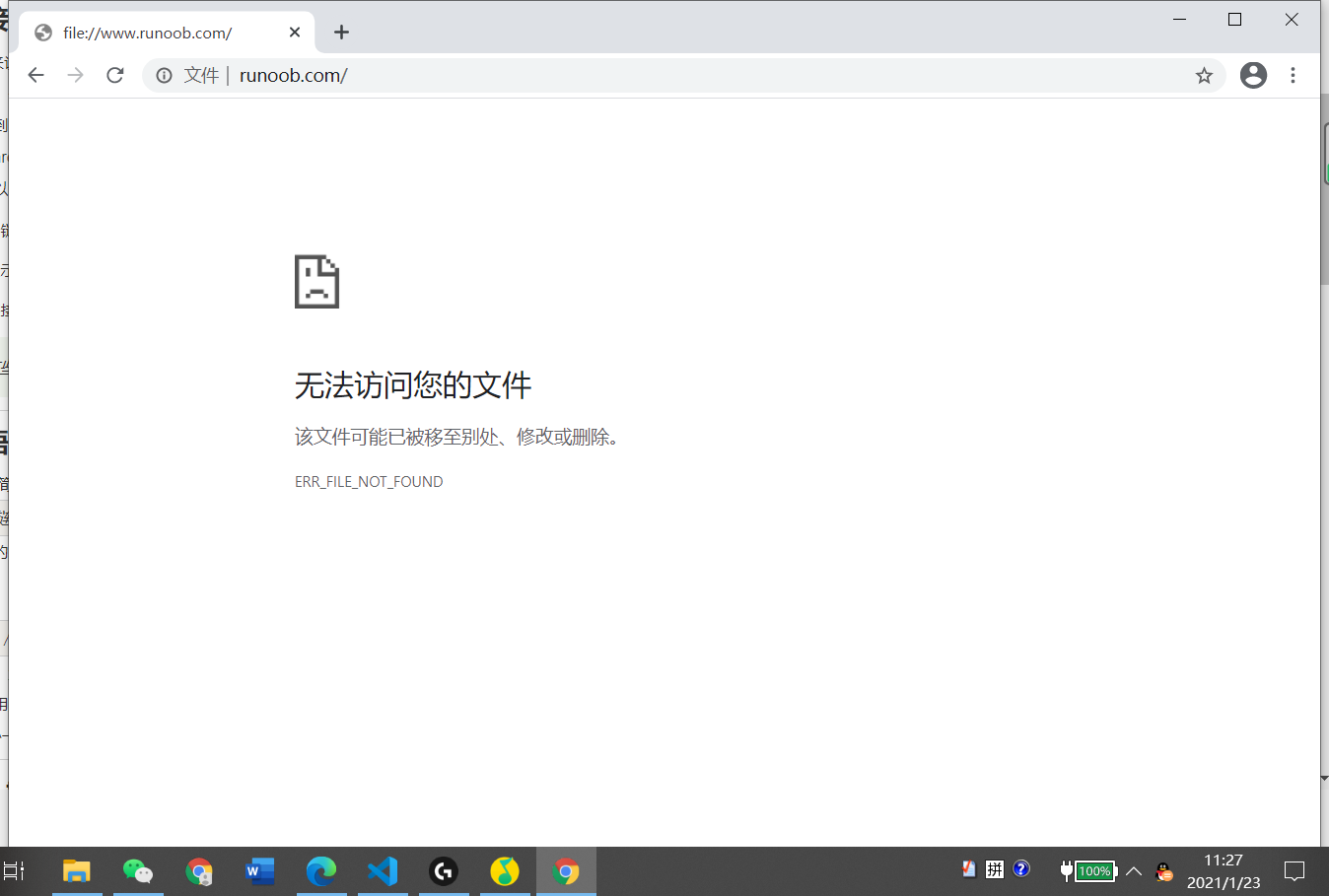The width and height of the screenshot is (1329, 896).
Task: Launch Word from the taskbar
Action: [260, 871]
